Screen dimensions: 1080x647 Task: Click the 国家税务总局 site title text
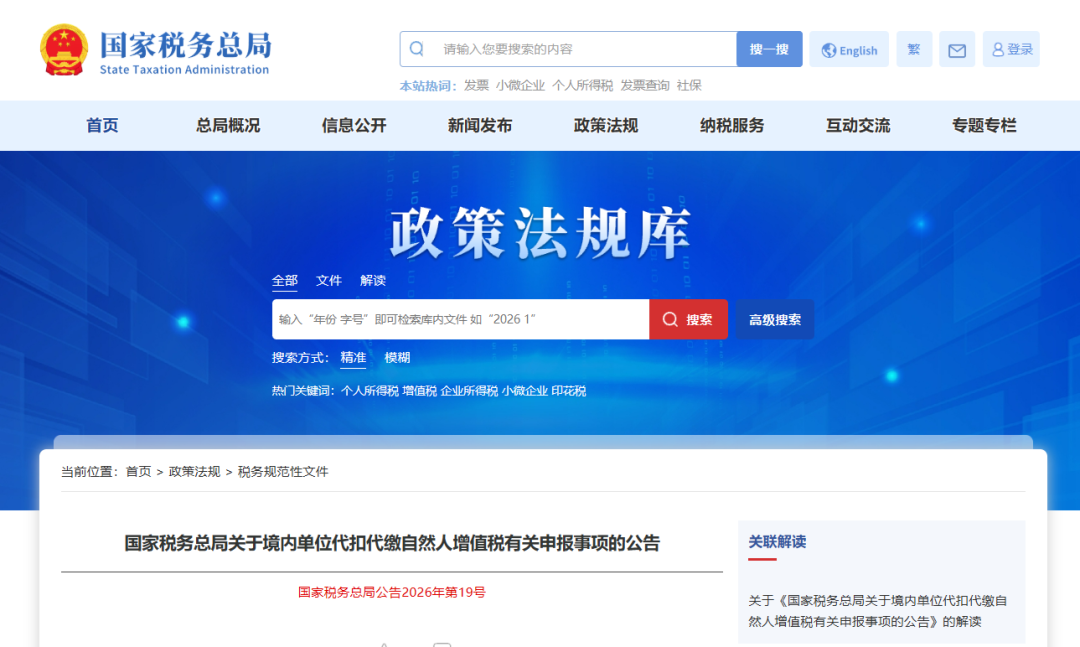point(185,44)
